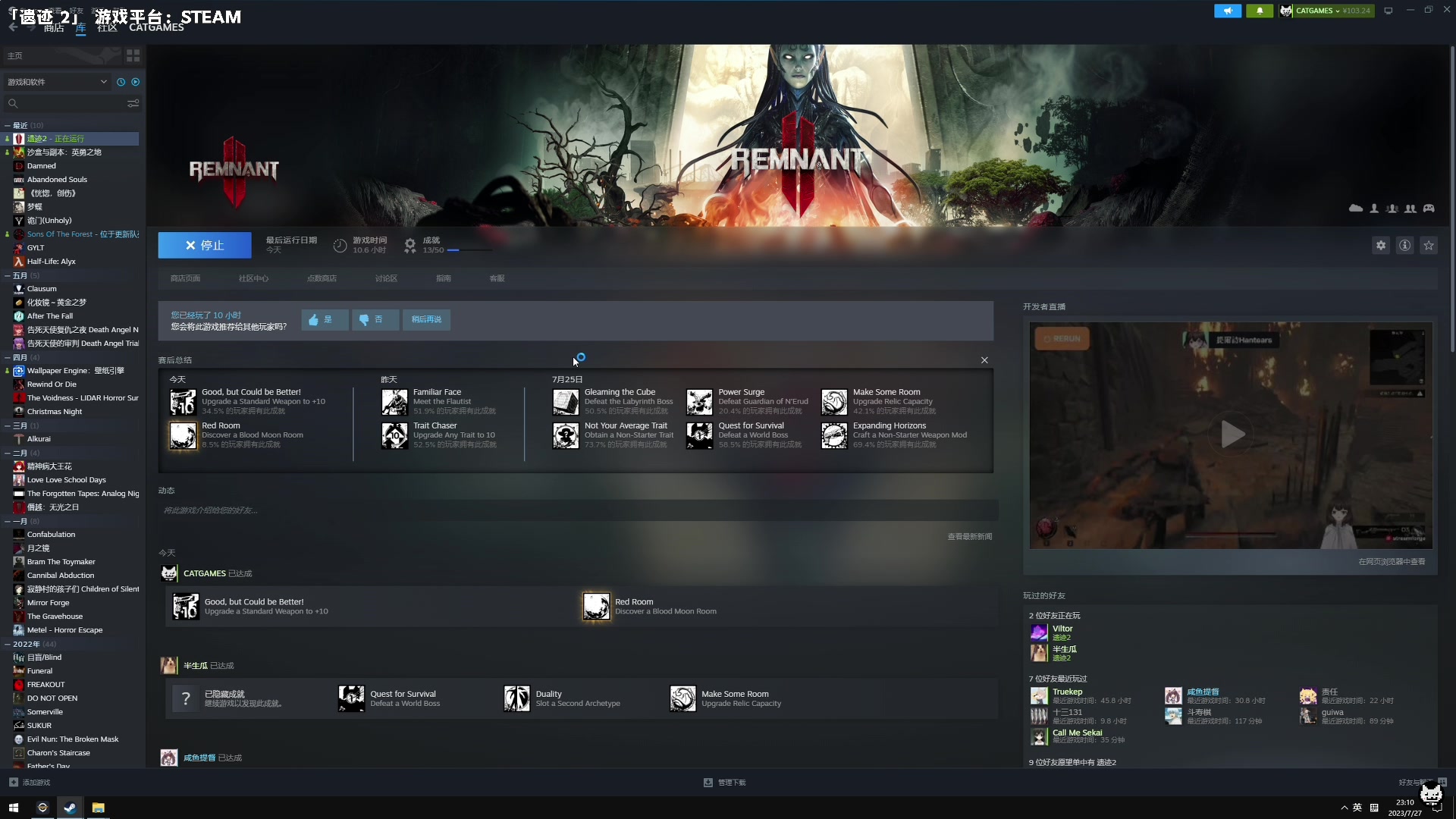Play the developer broadcast video

point(1232,435)
